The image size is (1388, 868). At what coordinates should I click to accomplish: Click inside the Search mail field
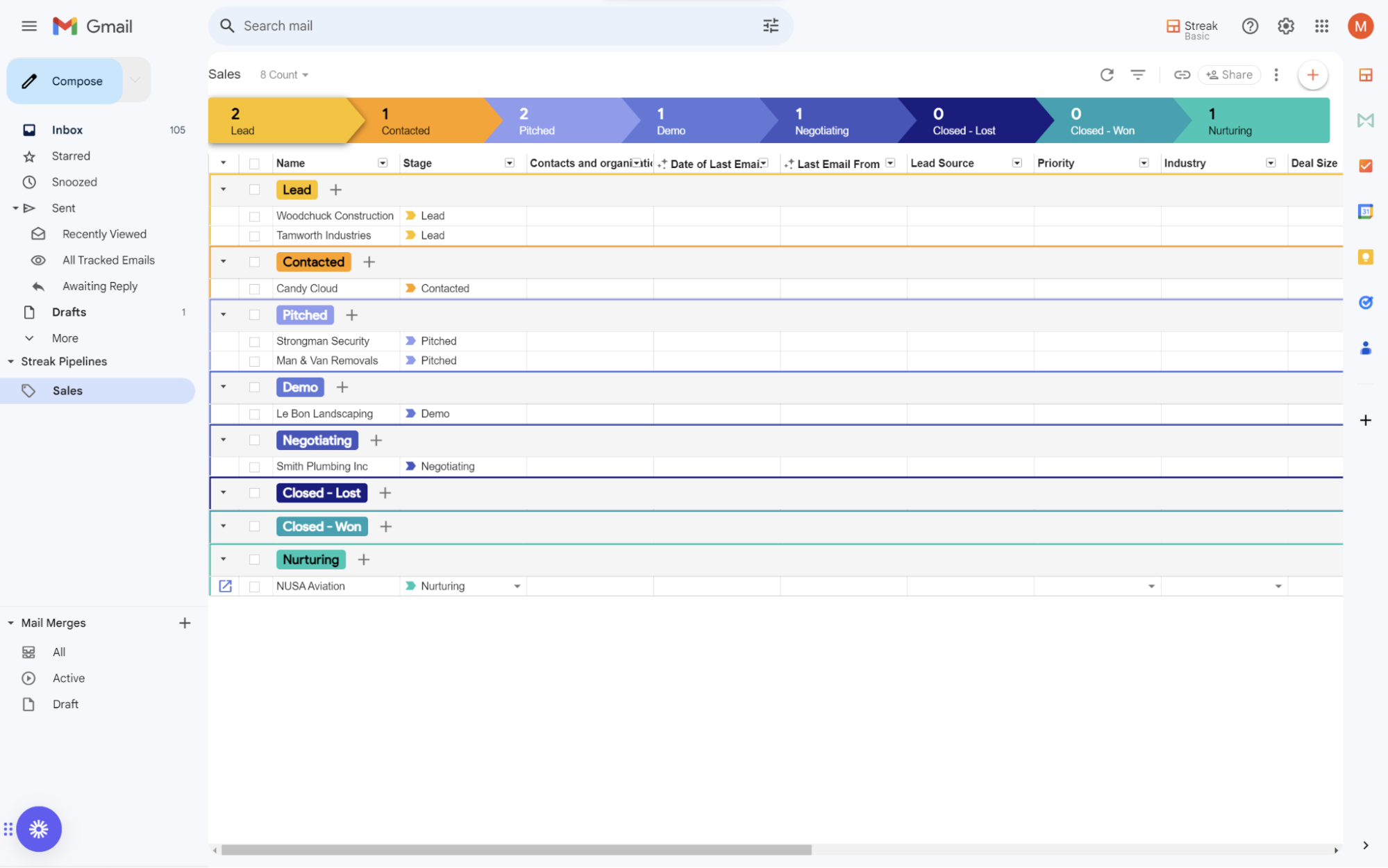[417, 26]
